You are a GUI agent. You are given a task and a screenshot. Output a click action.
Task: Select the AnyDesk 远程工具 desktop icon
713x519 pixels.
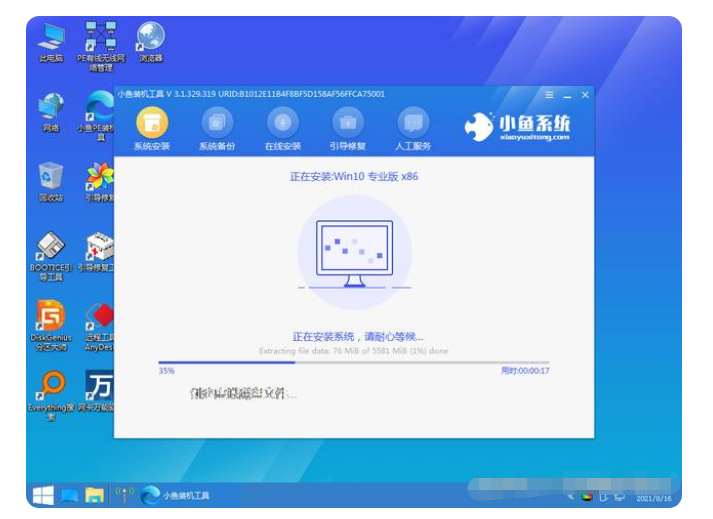[99, 326]
